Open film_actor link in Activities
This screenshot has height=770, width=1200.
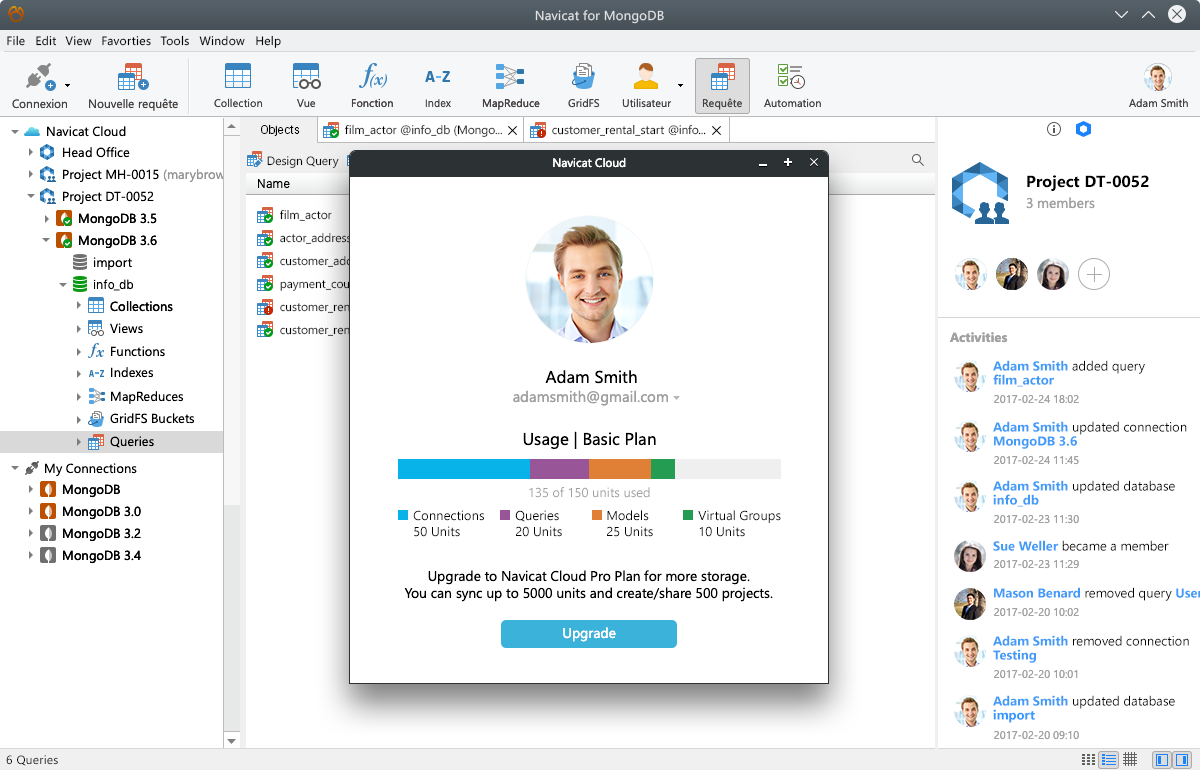pyautogui.click(x=1023, y=380)
